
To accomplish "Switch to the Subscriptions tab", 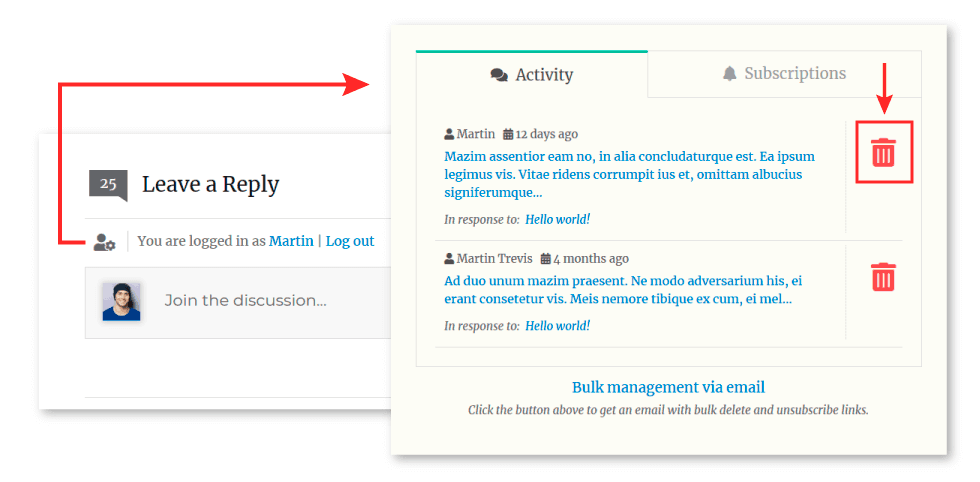I will pos(784,74).
